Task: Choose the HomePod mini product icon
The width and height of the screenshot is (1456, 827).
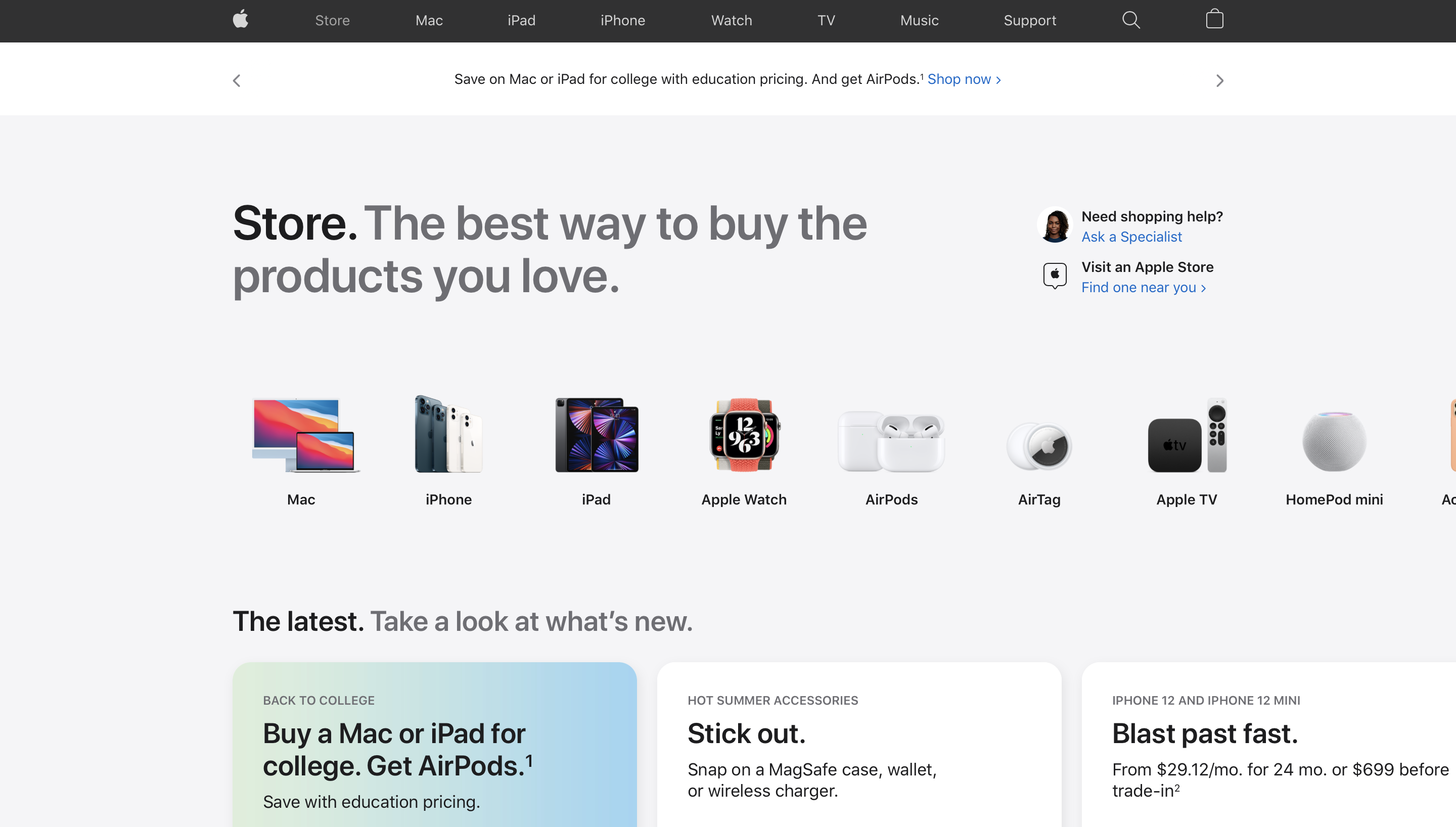Action: pyautogui.click(x=1334, y=441)
